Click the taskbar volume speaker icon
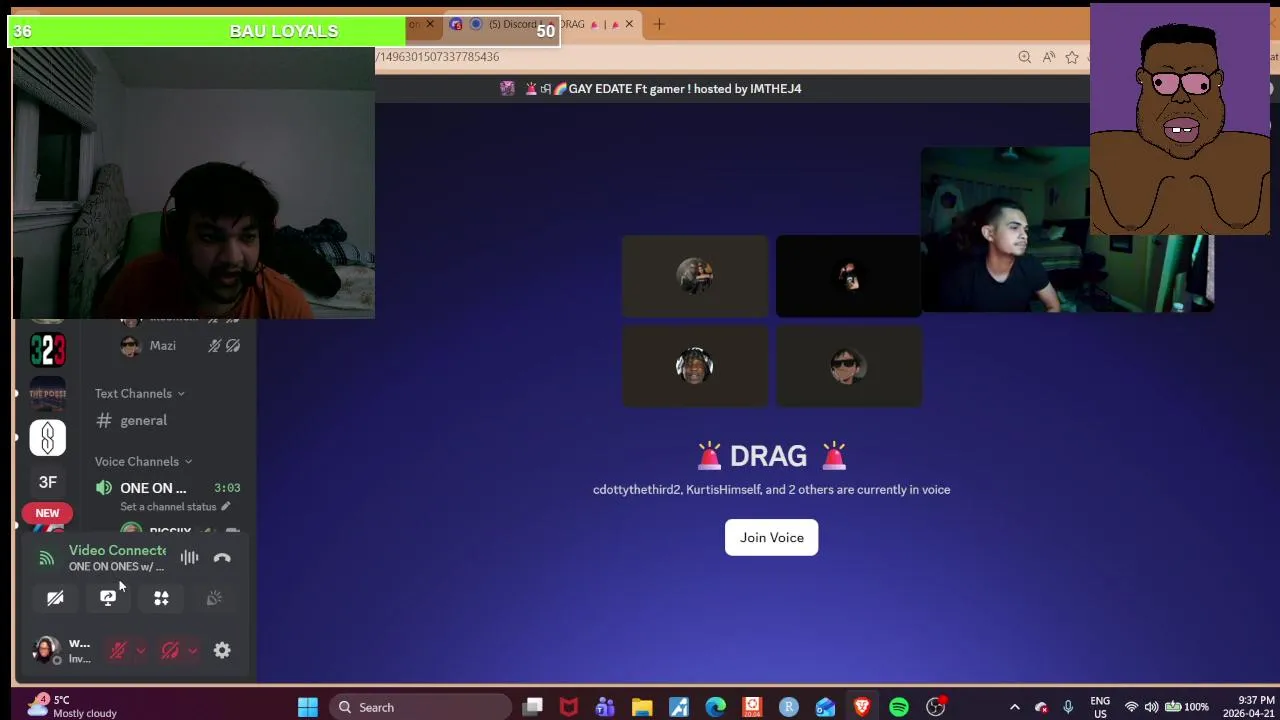Image resolution: width=1280 pixels, height=720 pixels. pyautogui.click(x=1151, y=707)
